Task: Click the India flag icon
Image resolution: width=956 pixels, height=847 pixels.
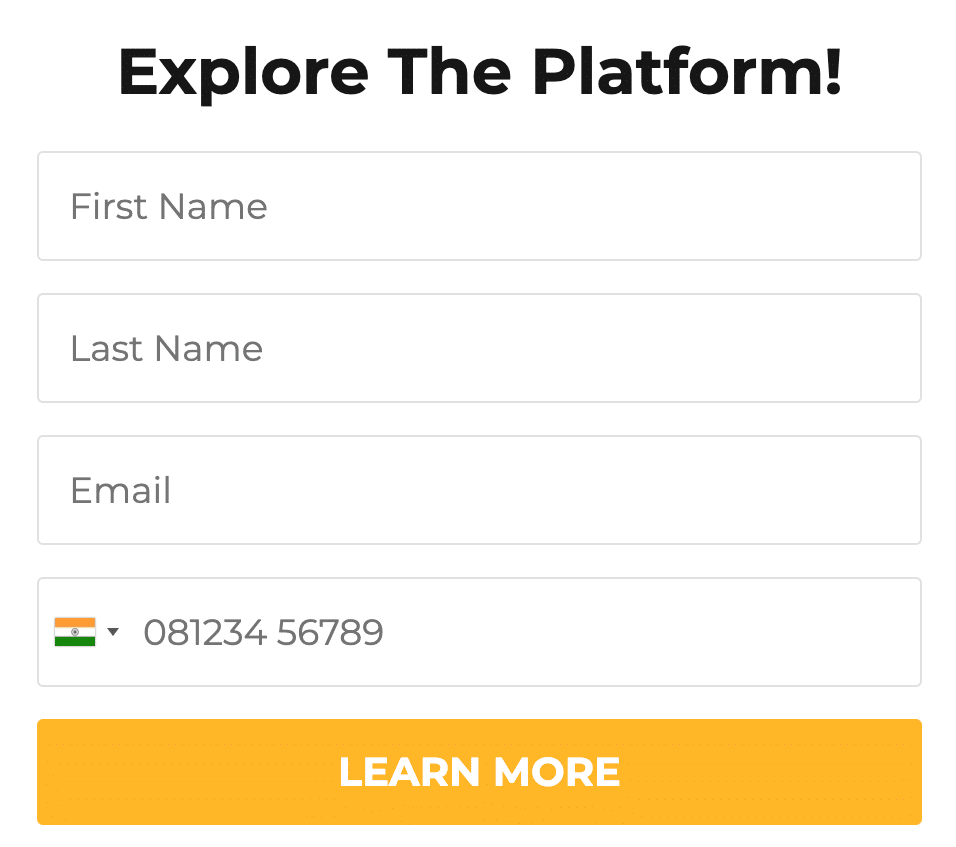Action: pos(75,632)
